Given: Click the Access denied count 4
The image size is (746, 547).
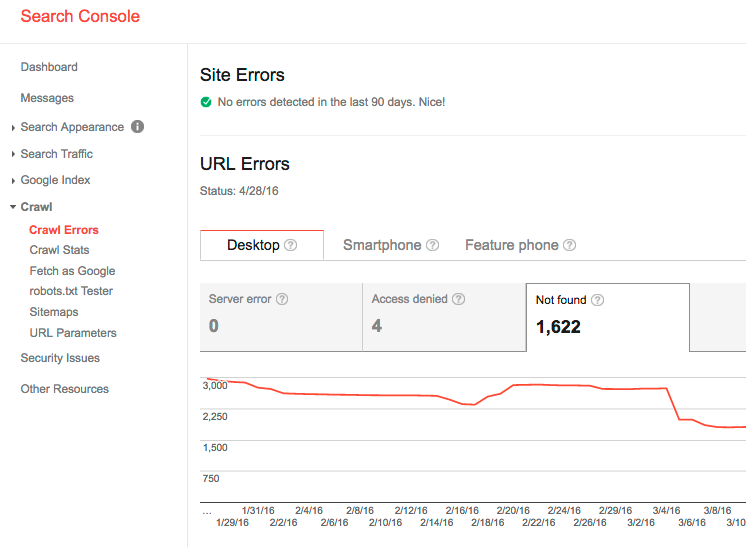Looking at the screenshot, I should pyautogui.click(x=377, y=326).
